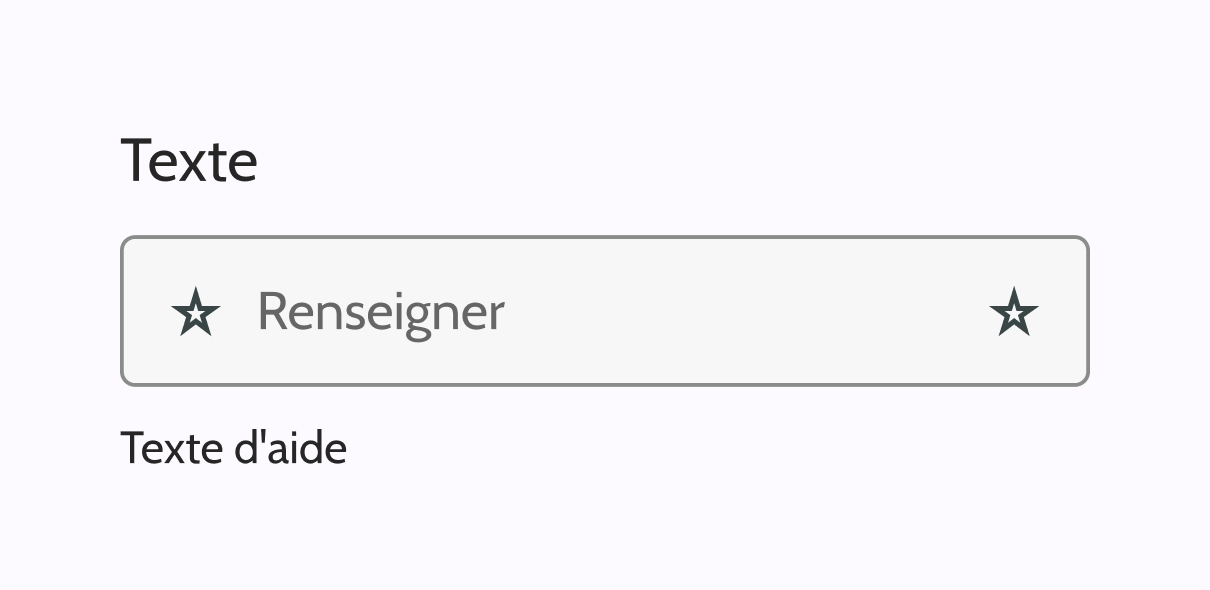The width and height of the screenshot is (1210, 590).
Task: Click the leading star icon in the field
Action: point(196,312)
